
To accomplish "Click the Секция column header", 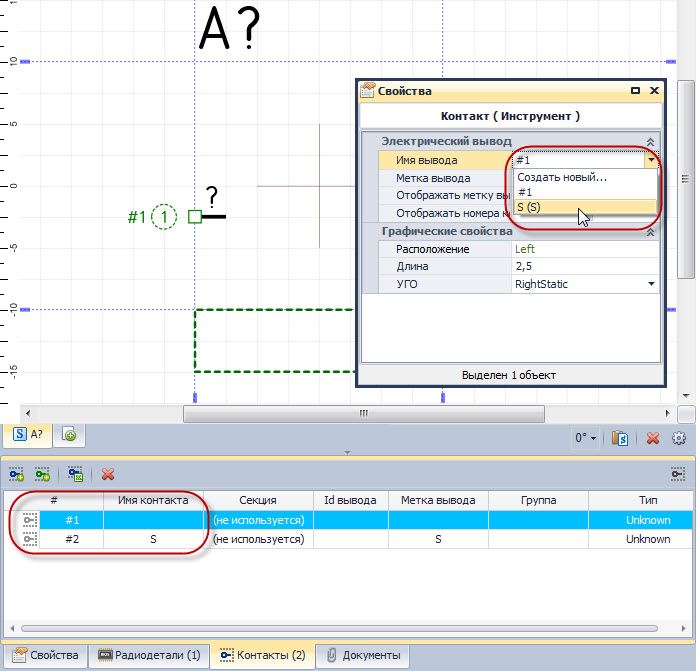I will coord(258,500).
